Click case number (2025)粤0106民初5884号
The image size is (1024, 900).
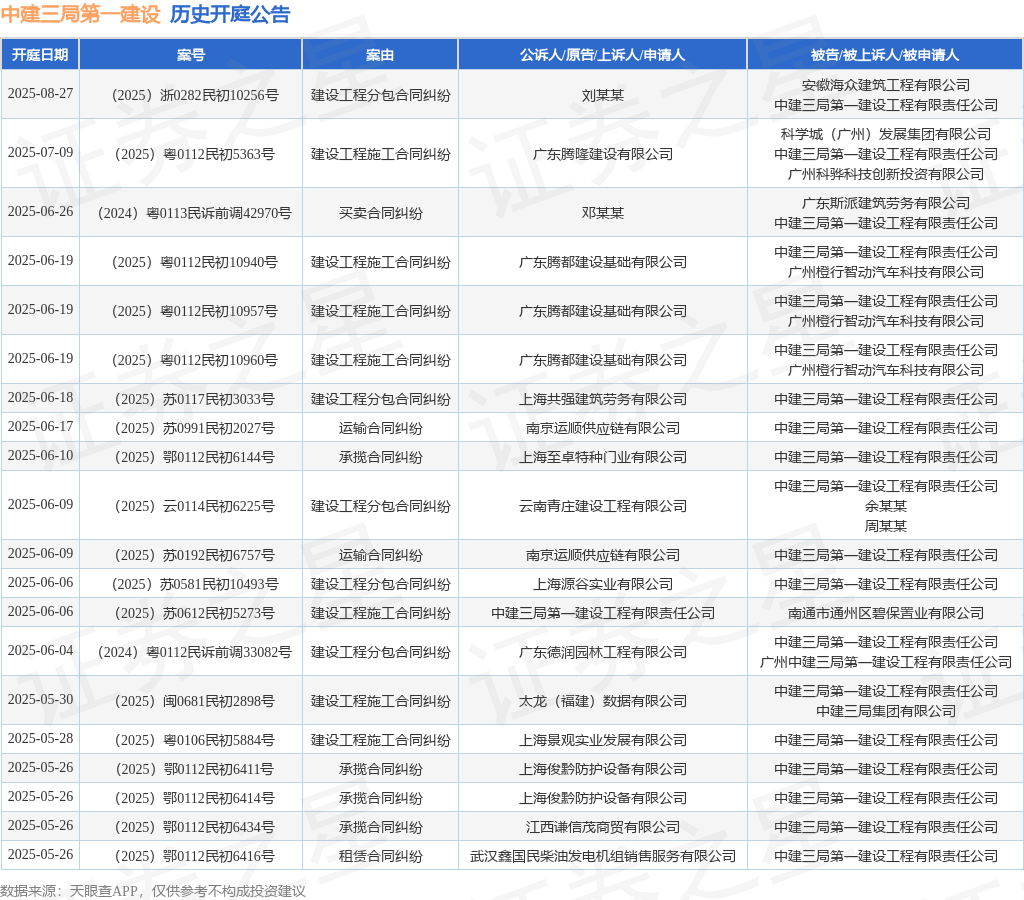(x=195, y=740)
